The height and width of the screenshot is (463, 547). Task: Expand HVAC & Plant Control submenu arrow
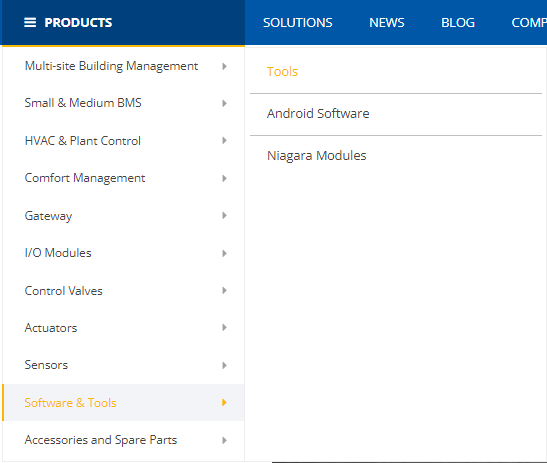tap(224, 141)
